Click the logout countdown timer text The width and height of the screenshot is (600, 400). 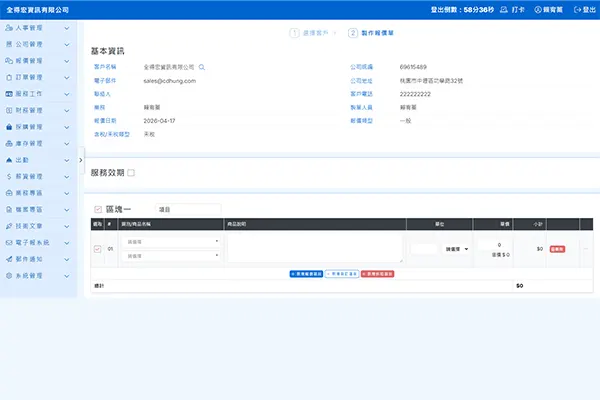click(x=462, y=10)
